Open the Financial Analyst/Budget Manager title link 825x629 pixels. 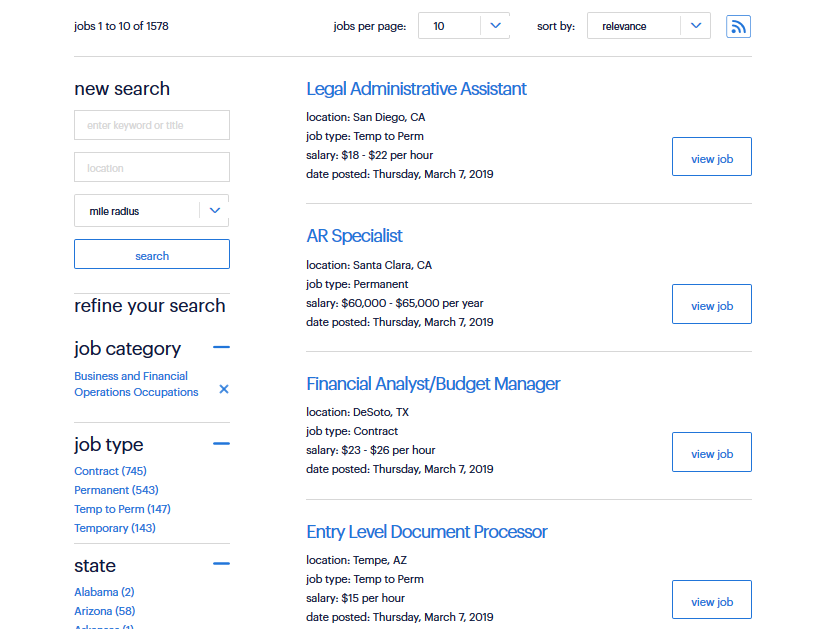pyautogui.click(x=433, y=384)
